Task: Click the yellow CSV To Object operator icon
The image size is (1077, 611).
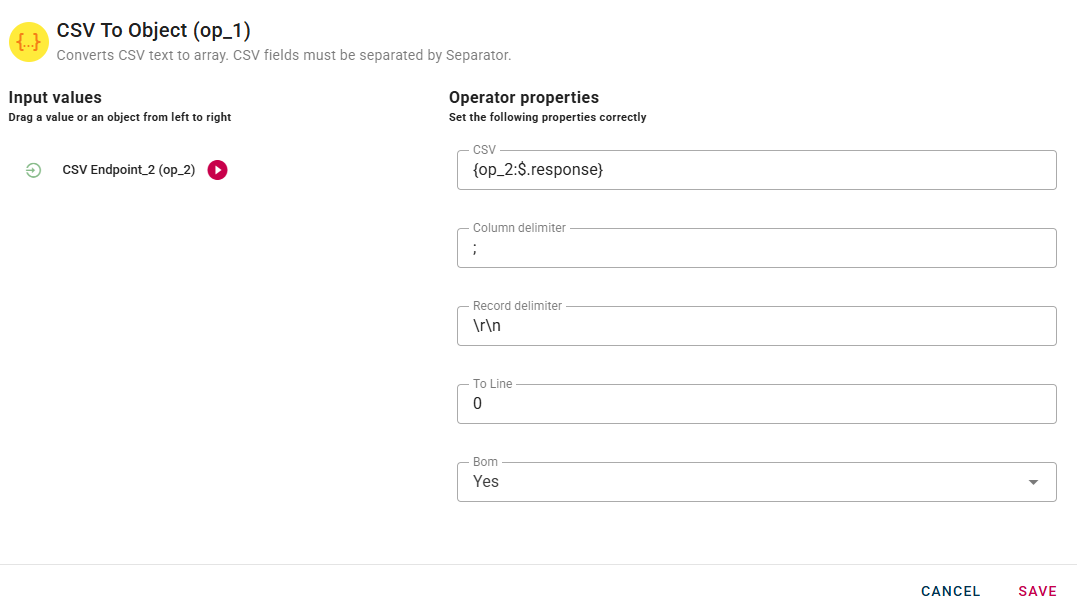Action: pyautogui.click(x=29, y=42)
